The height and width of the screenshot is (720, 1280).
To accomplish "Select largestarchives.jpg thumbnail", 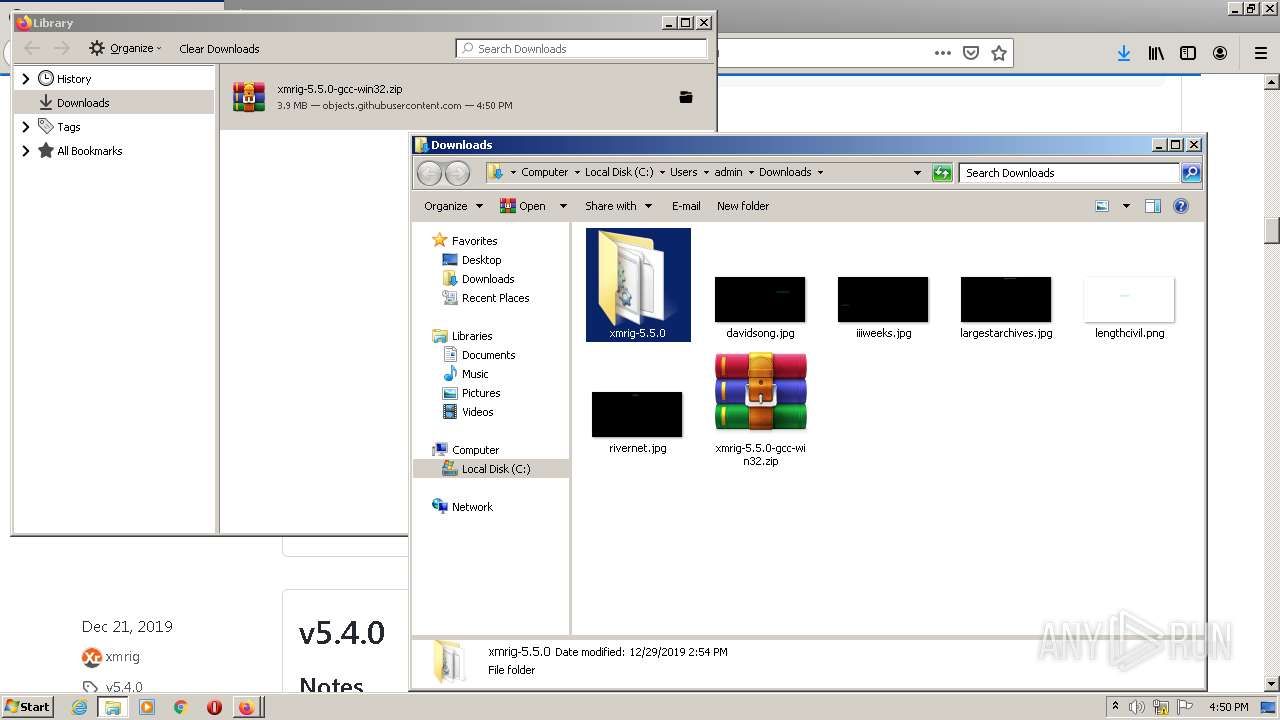I will (1006, 308).
